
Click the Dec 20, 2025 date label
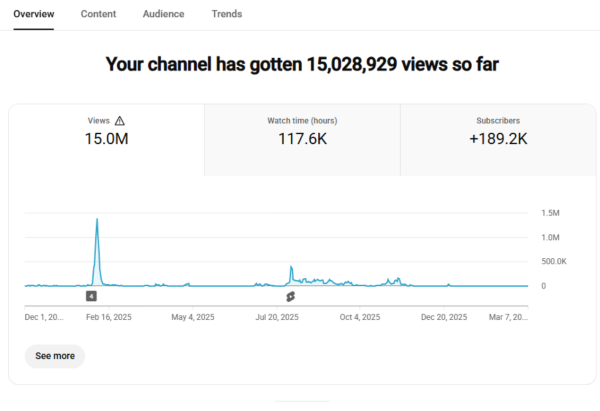pyautogui.click(x=443, y=317)
